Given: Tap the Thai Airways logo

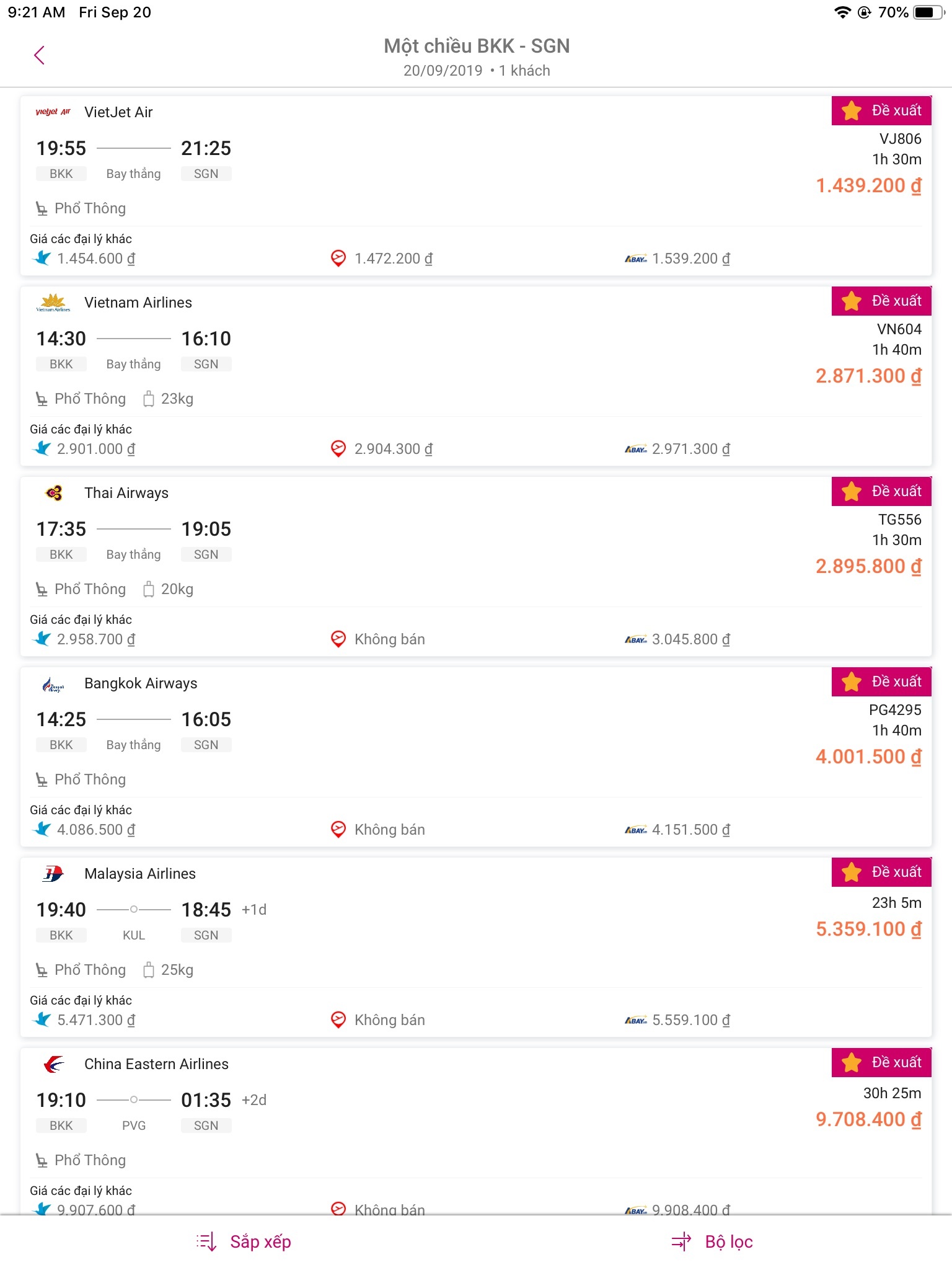Looking at the screenshot, I should click(x=54, y=493).
